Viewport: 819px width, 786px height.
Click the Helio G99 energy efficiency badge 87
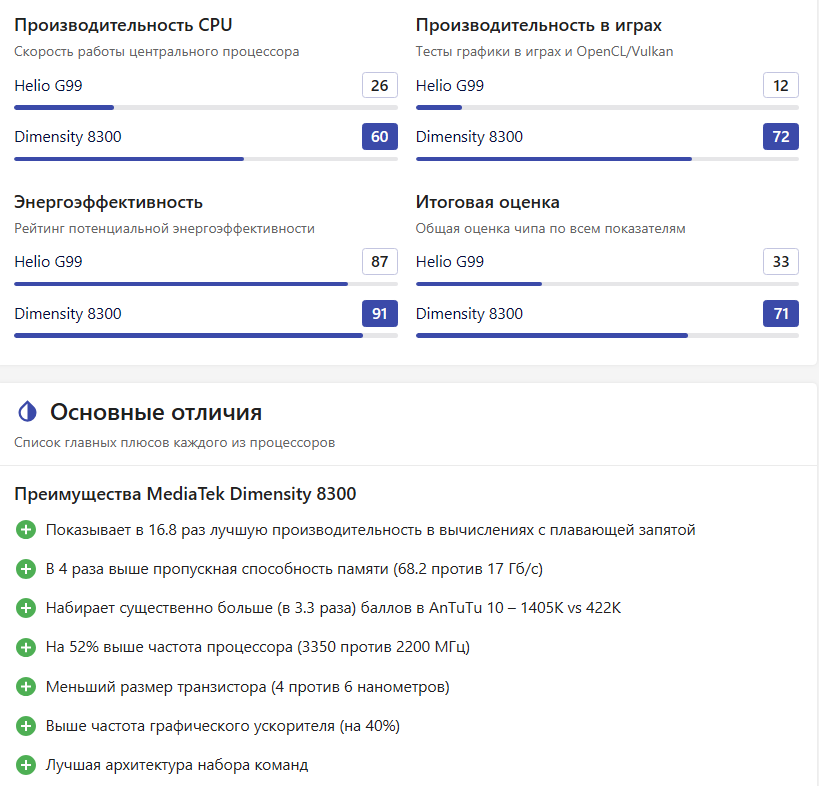click(x=379, y=263)
